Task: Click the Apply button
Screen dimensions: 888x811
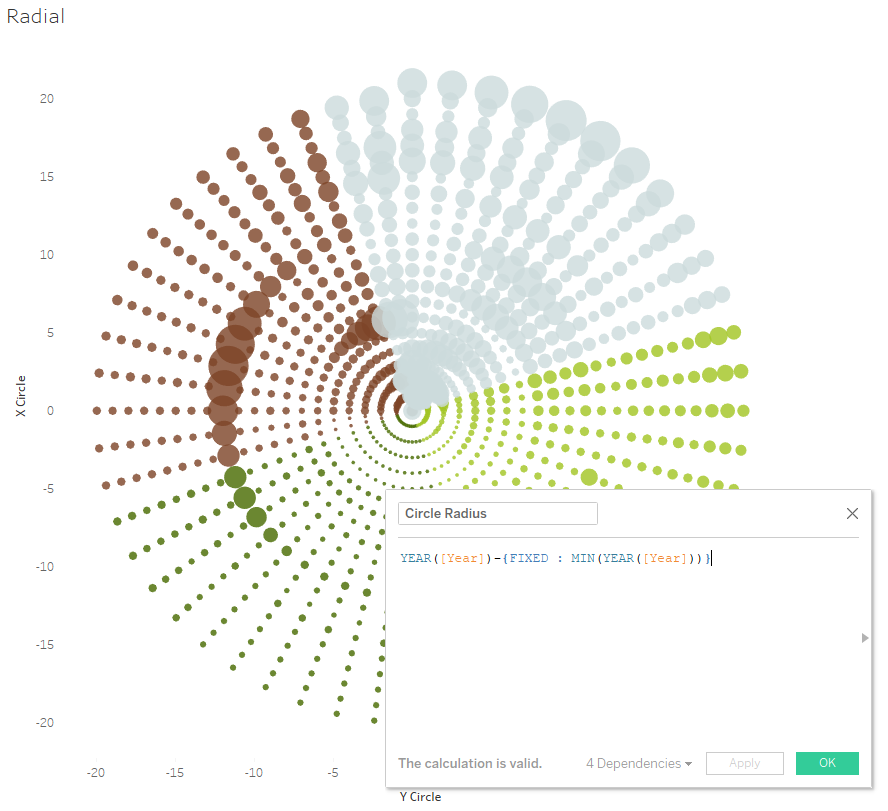Action: point(744,762)
